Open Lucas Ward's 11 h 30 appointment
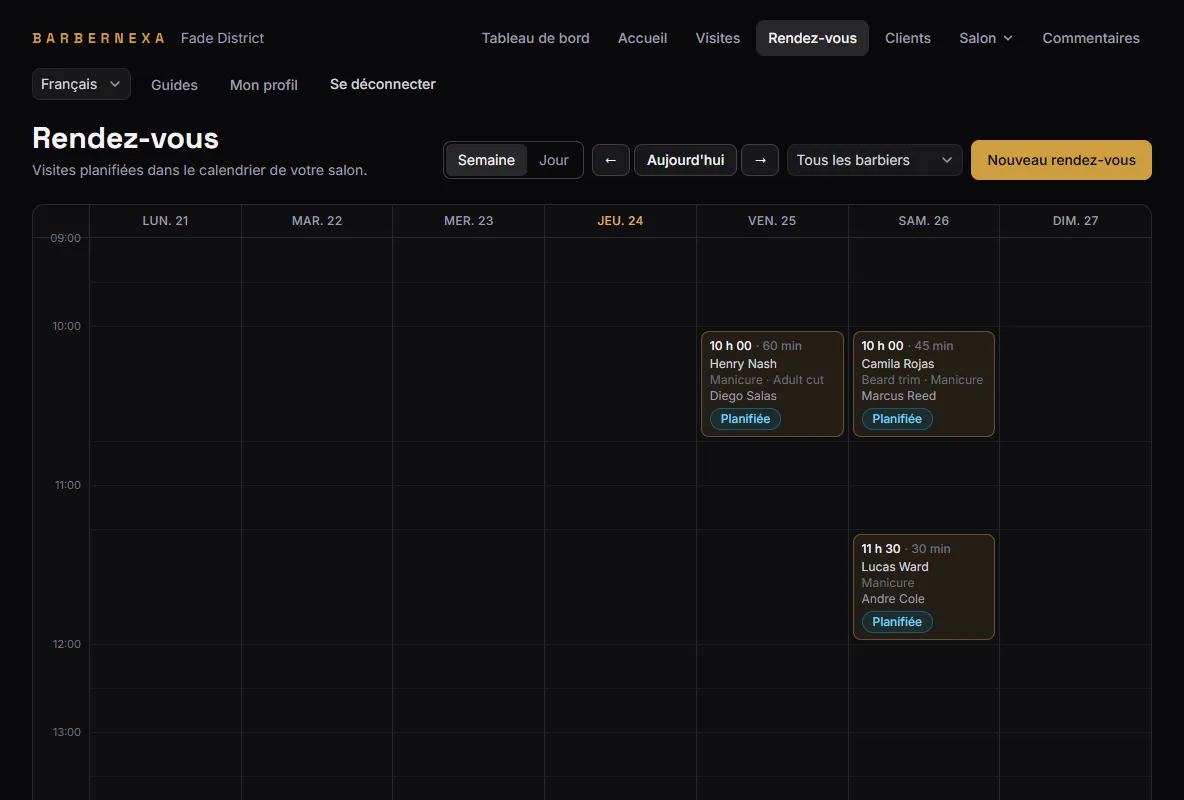Image resolution: width=1184 pixels, height=800 pixels. (923, 587)
